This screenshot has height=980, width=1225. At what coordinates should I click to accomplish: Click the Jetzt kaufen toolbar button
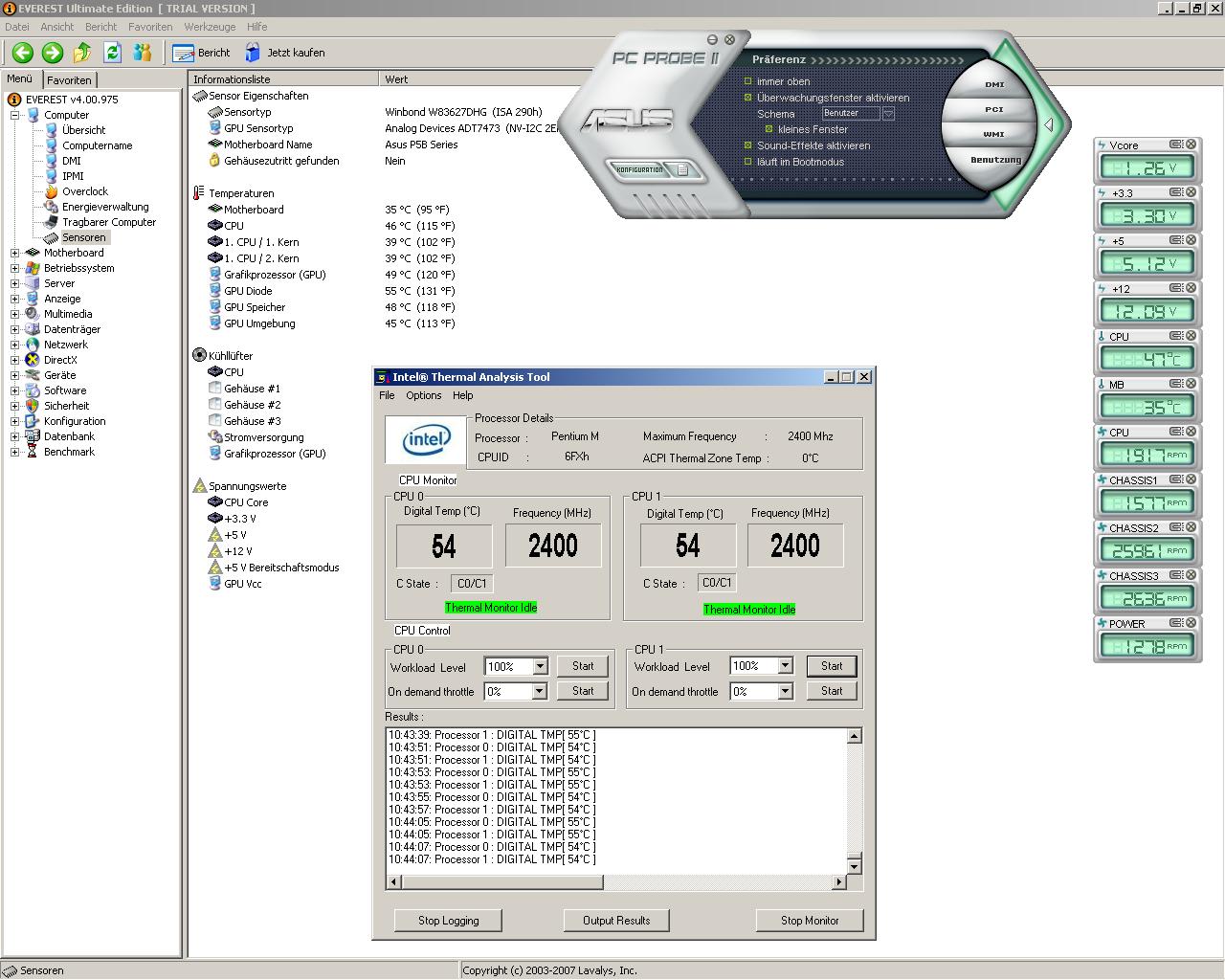point(285,53)
